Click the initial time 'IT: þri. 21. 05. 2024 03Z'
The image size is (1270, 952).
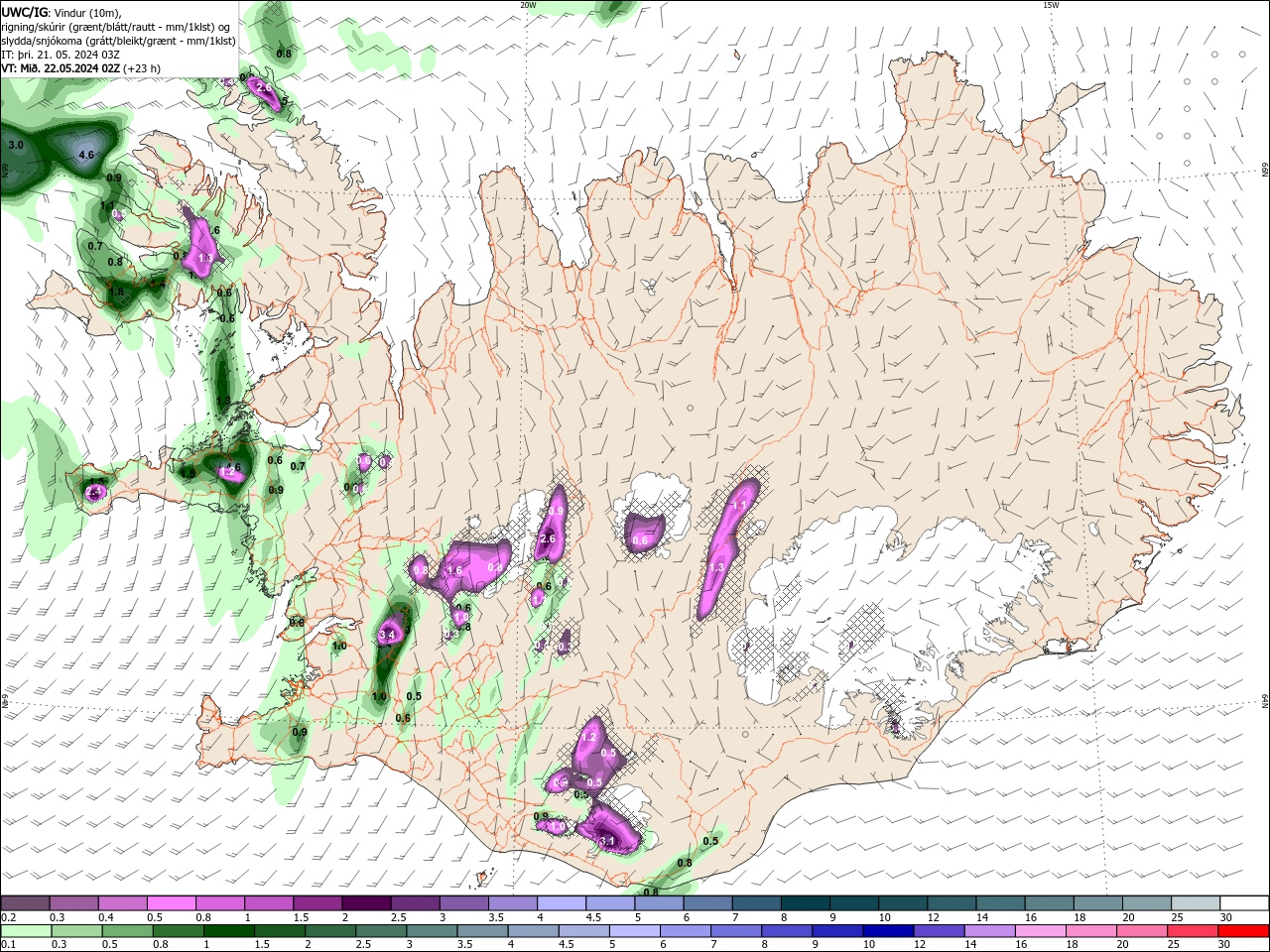pos(61,55)
